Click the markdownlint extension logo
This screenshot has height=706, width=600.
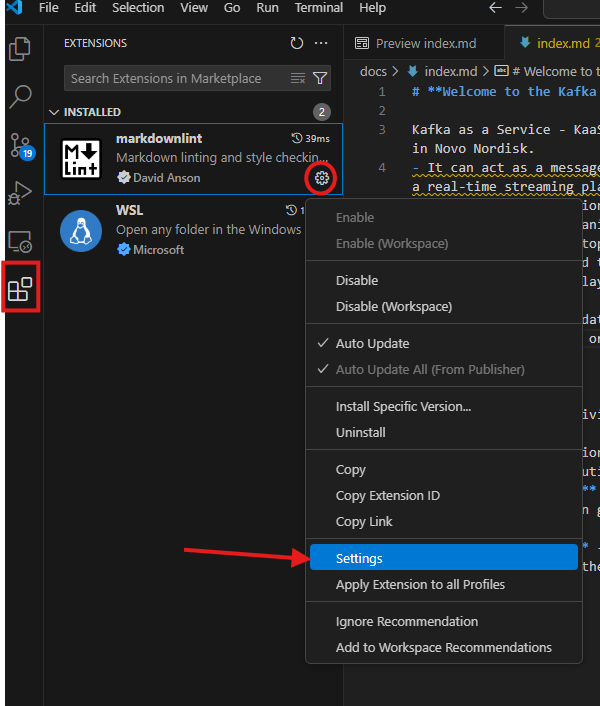click(81, 159)
